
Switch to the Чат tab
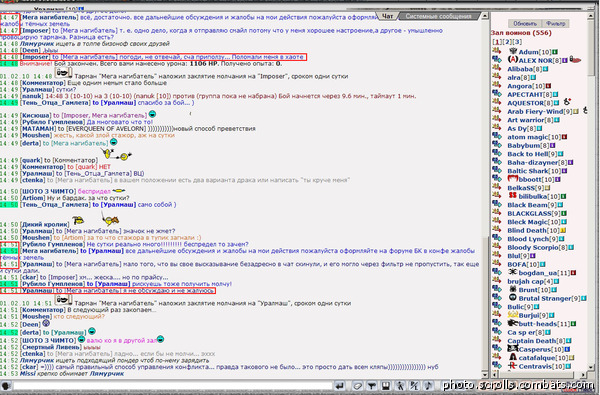pos(388,16)
